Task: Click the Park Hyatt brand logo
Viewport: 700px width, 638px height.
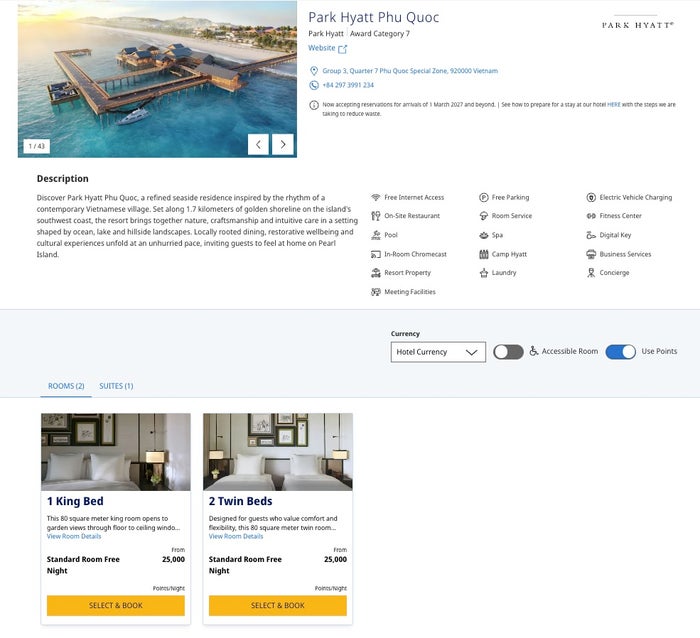Action: pyautogui.click(x=638, y=23)
